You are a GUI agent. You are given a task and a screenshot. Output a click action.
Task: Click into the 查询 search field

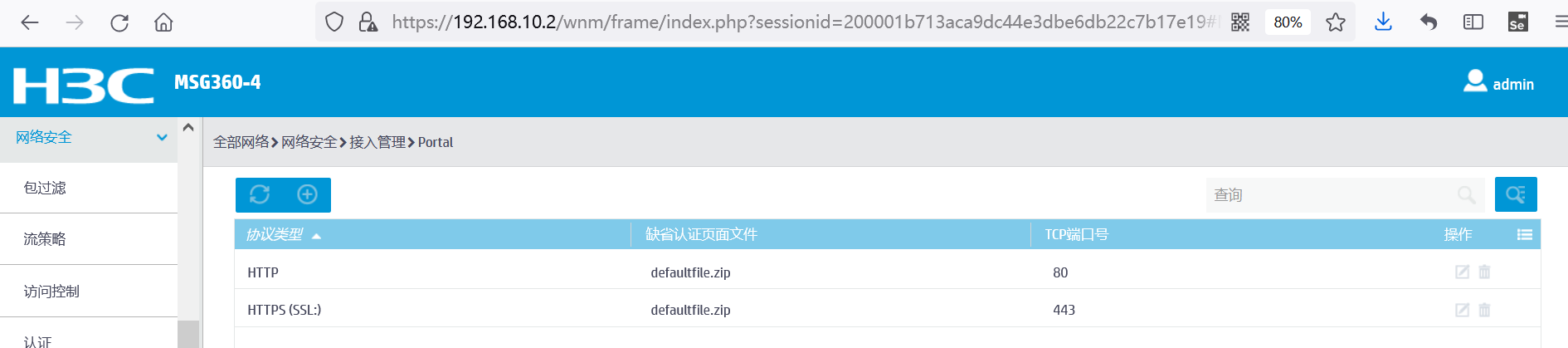pos(1327,195)
